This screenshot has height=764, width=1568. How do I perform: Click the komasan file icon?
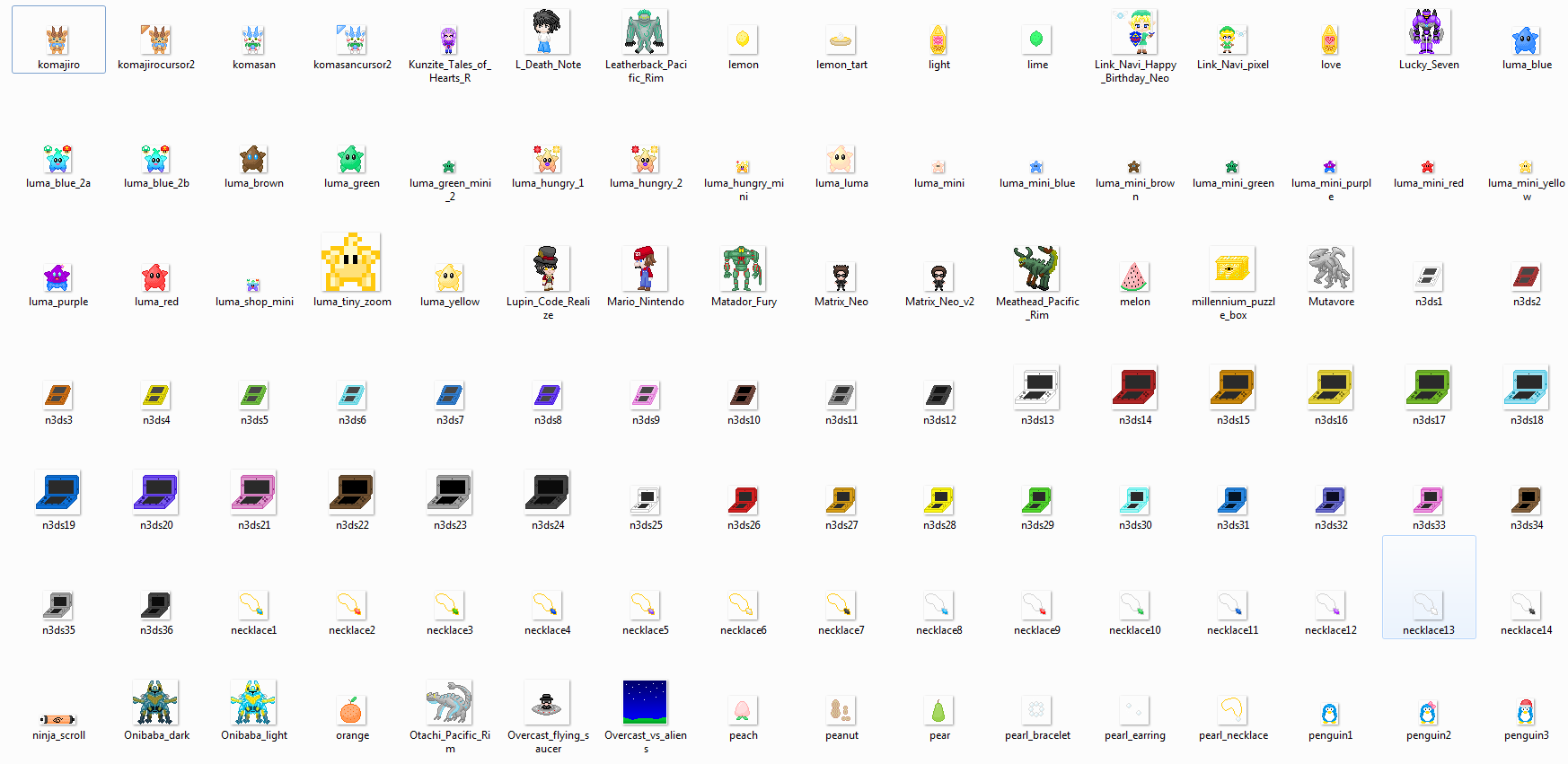coord(254,40)
